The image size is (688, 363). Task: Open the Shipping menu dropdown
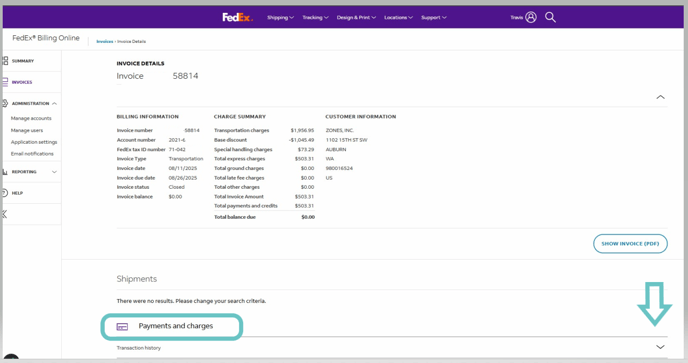point(280,18)
